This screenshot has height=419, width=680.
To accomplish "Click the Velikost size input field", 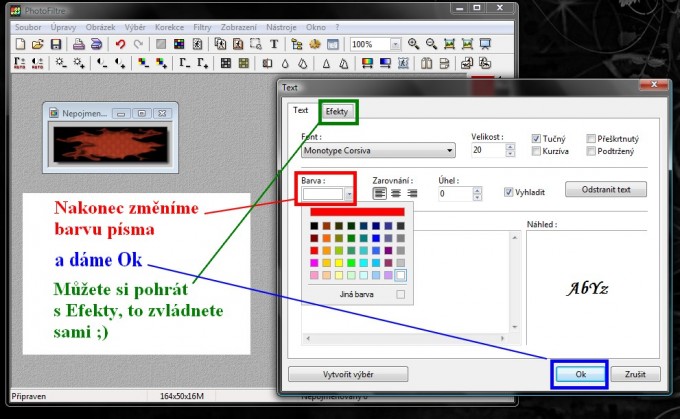I will [488, 150].
